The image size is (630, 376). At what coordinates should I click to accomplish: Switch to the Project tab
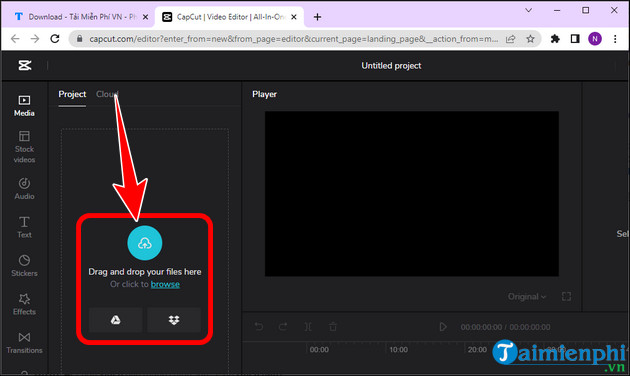coord(72,94)
